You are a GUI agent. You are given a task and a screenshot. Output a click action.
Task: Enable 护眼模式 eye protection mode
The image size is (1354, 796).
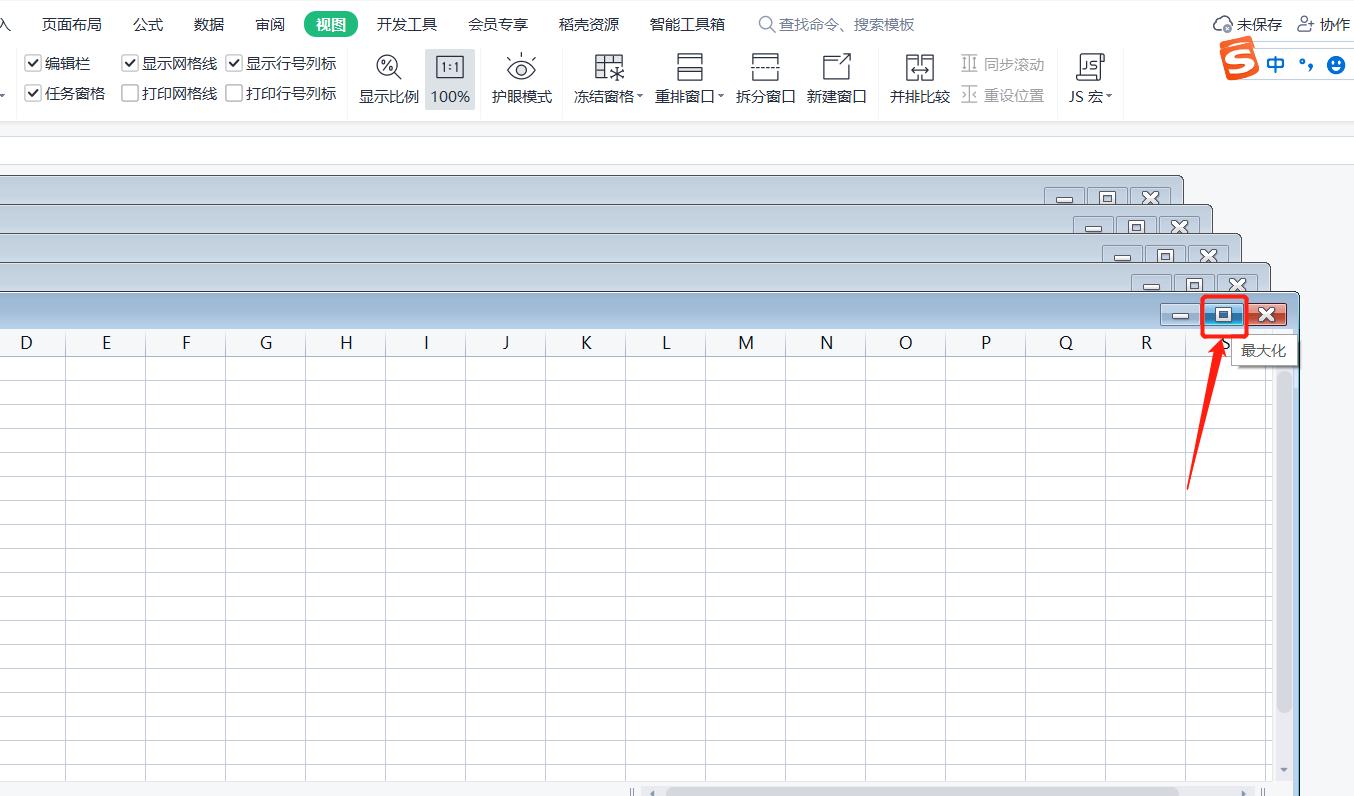[521, 68]
